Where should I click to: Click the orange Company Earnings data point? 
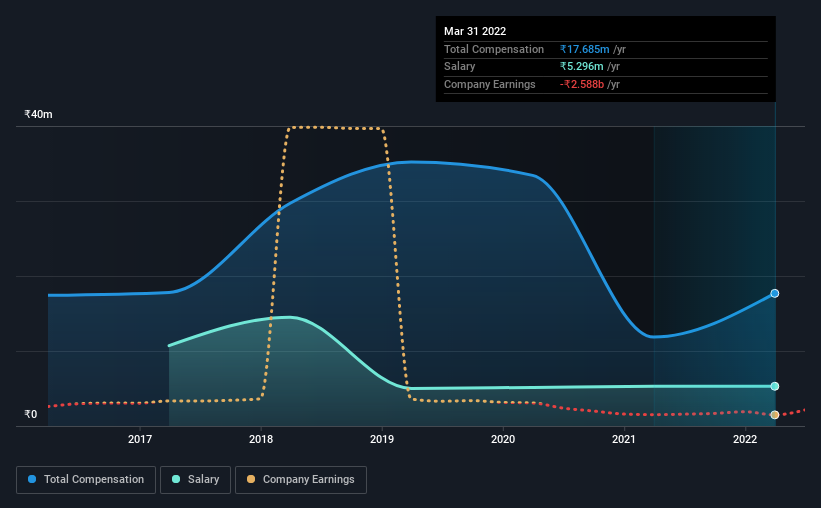point(774,414)
